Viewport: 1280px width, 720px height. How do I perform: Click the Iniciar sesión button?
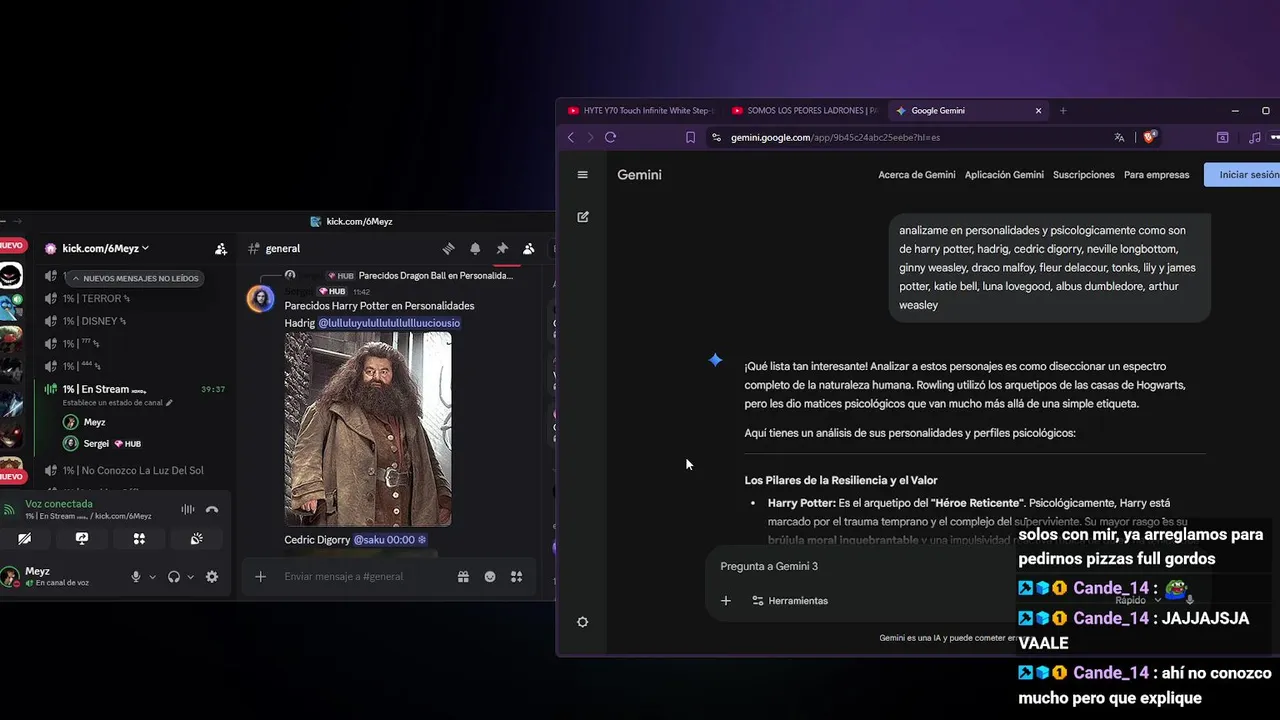(x=1244, y=175)
